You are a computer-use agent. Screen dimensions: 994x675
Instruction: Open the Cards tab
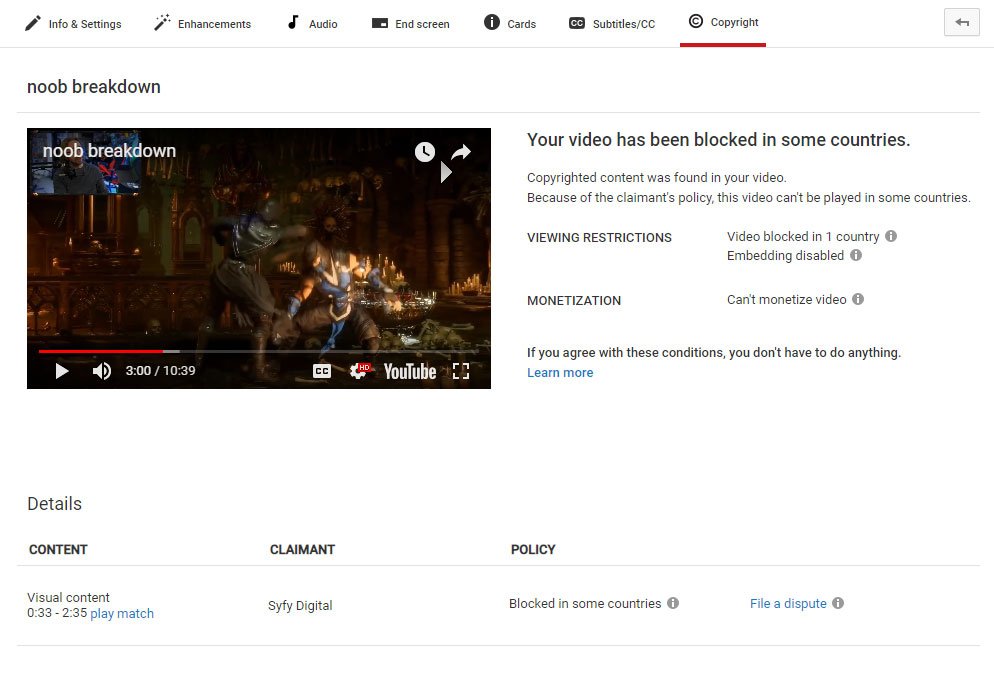tap(510, 23)
